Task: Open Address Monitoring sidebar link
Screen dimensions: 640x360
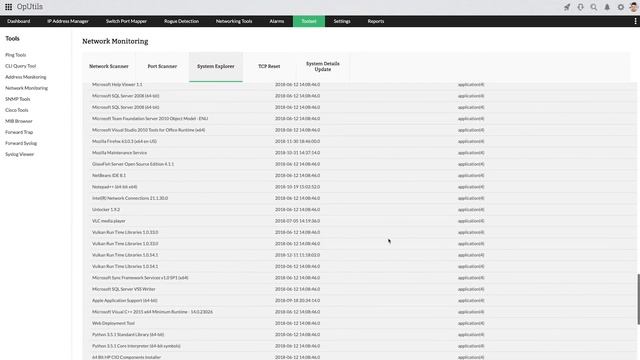Action: point(26,77)
